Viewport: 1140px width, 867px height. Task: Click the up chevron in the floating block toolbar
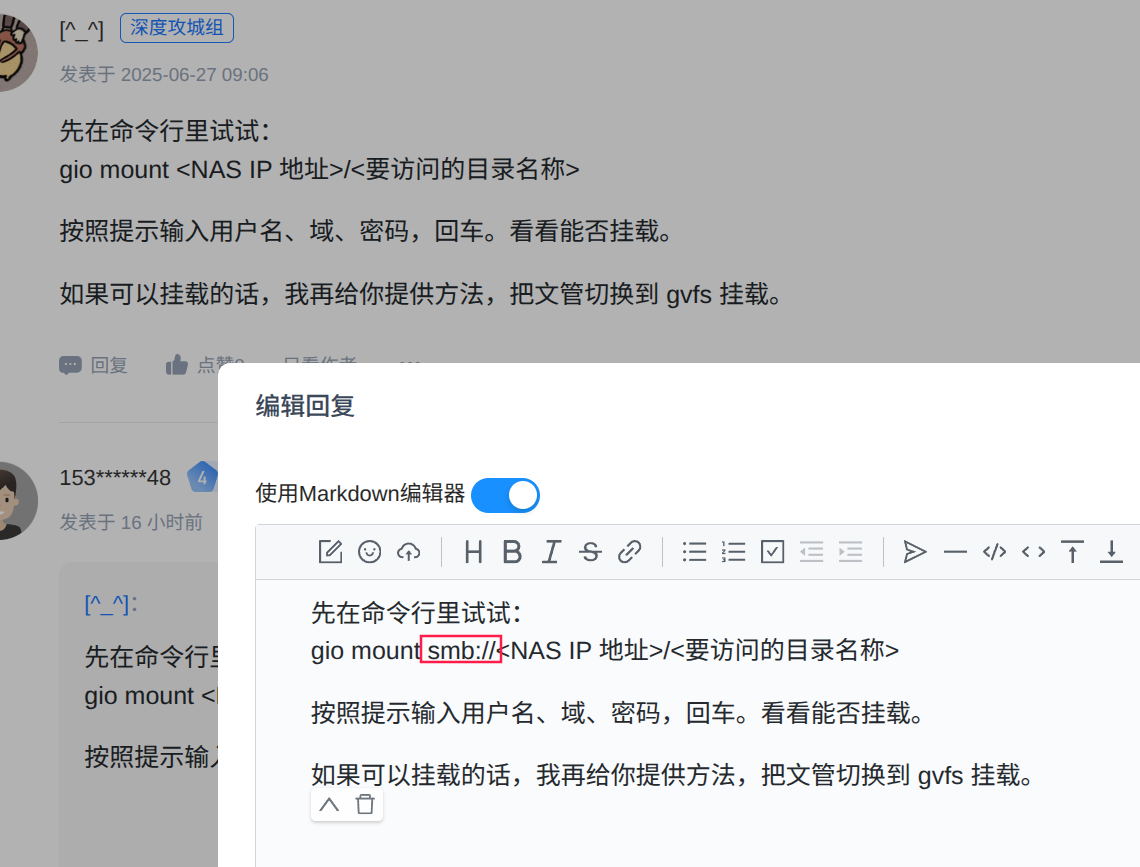pos(329,805)
